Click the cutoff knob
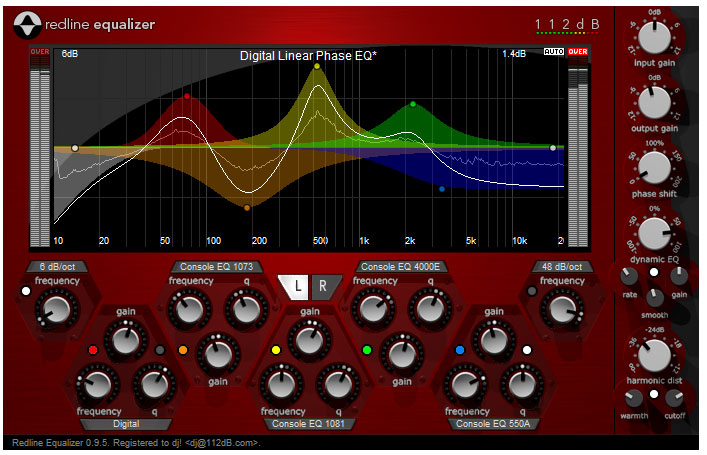Screen dimensions: 707x455 coord(675,399)
